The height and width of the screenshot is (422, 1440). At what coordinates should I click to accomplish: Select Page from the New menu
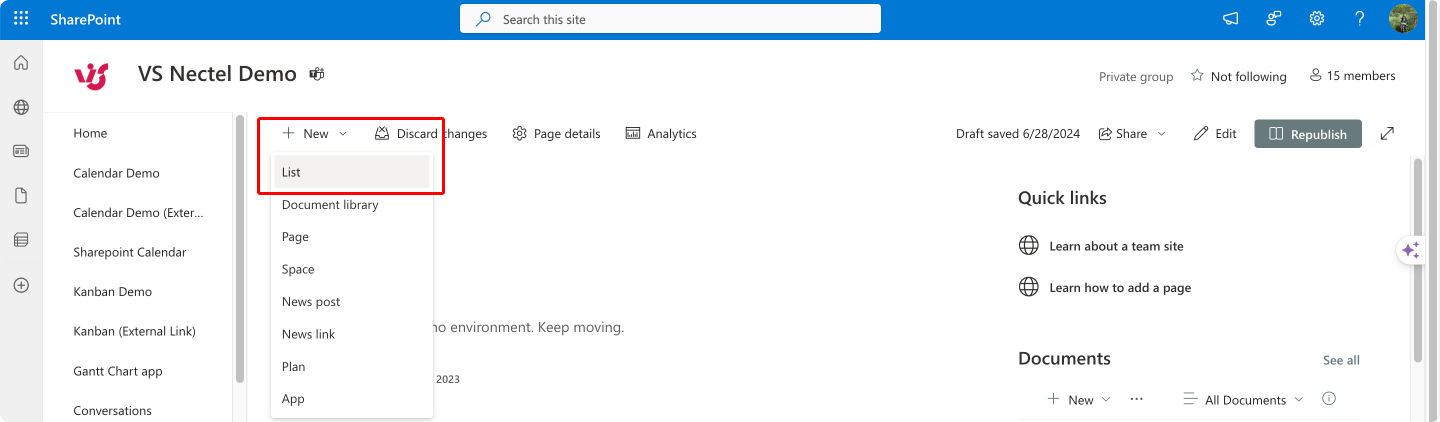pos(352,237)
